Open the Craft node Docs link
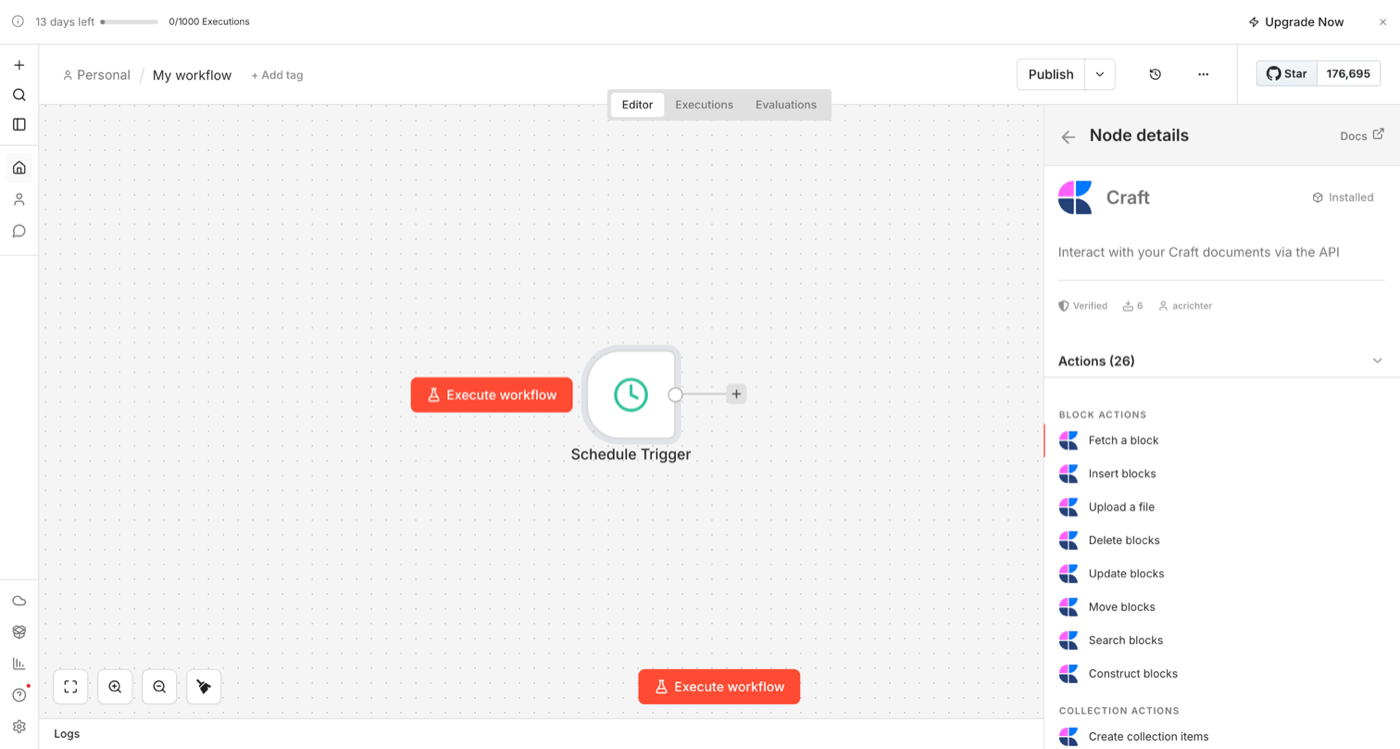 pyautogui.click(x=1355, y=136)
